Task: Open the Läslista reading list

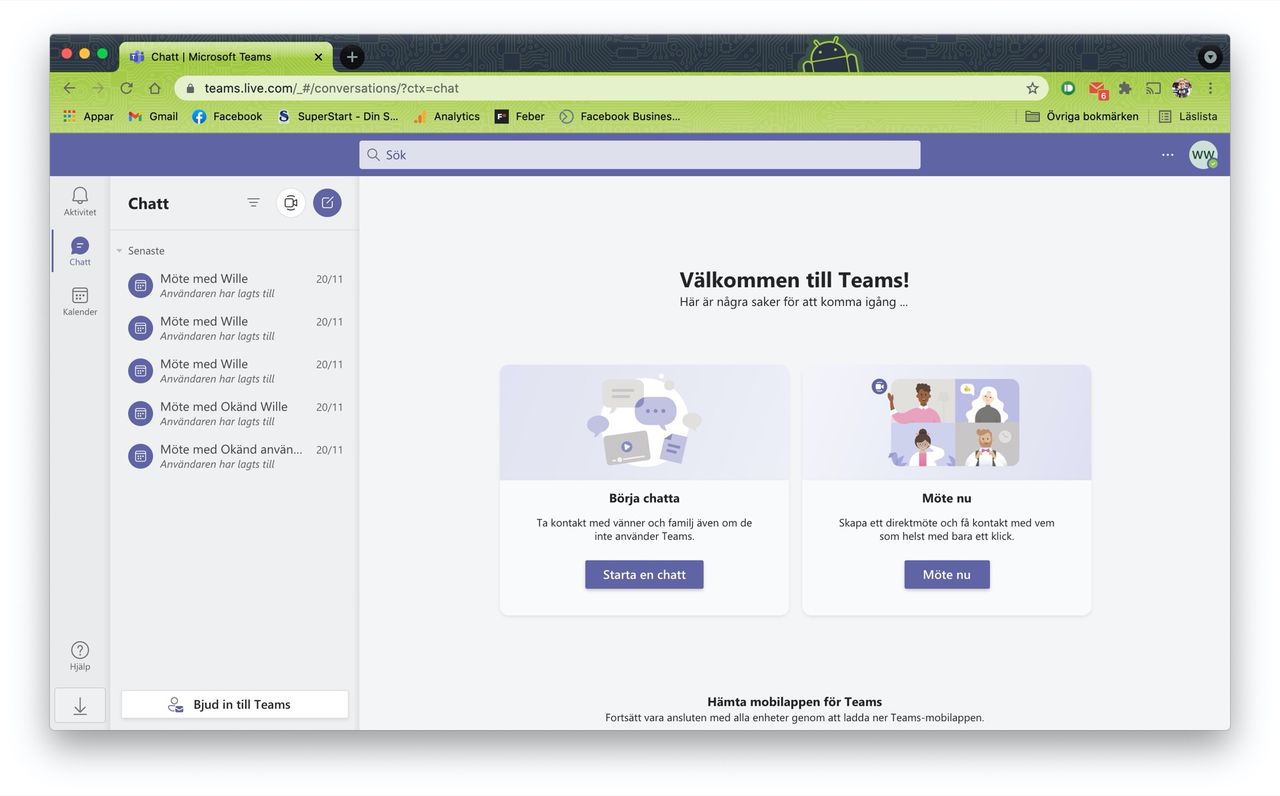Action: [x=1187, y=117]
